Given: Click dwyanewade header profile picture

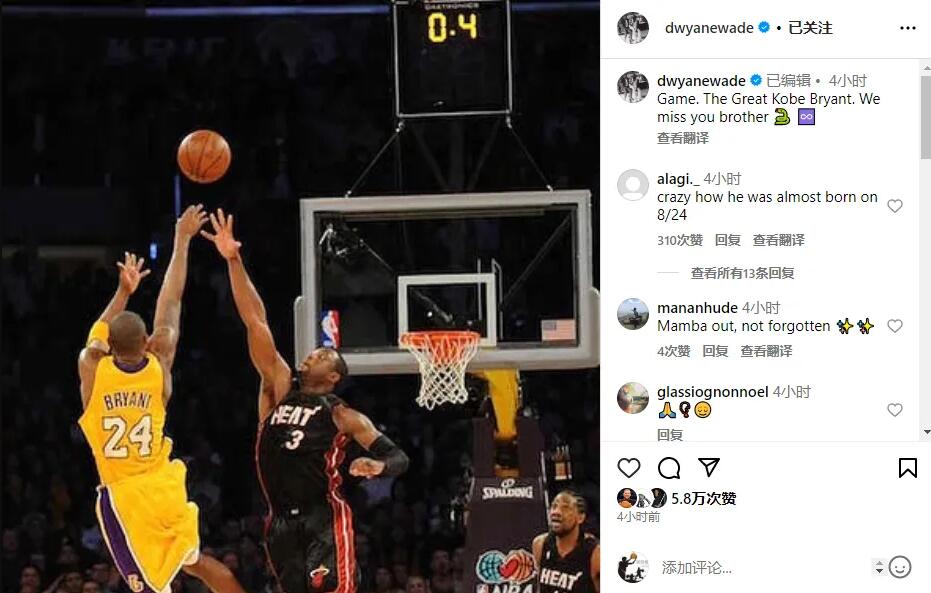Looking at the screenshot, I should (x=632, y=27).
